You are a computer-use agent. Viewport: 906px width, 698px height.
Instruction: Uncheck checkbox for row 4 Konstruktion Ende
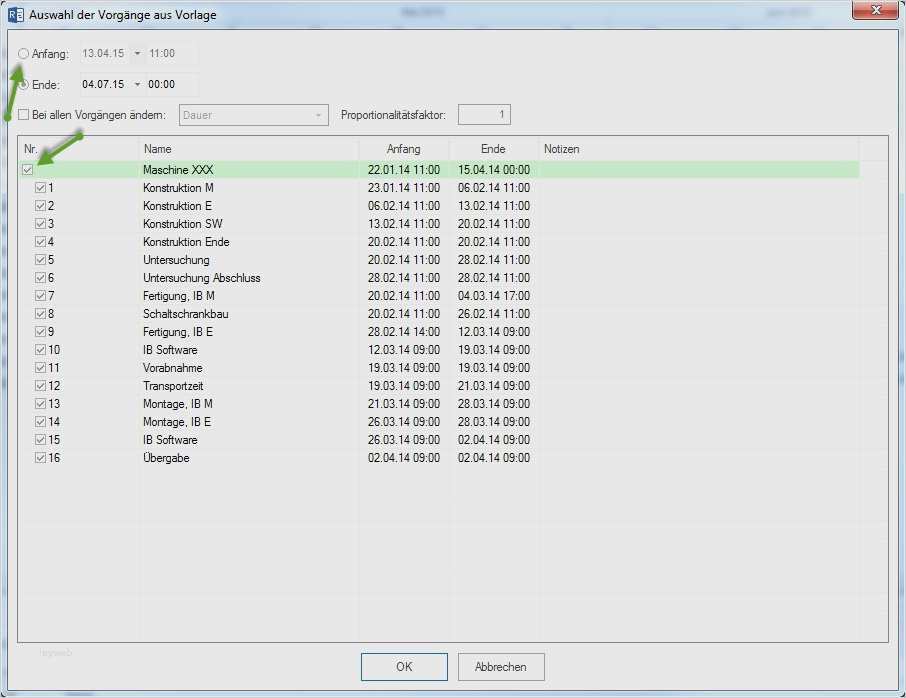coord(40,242)
